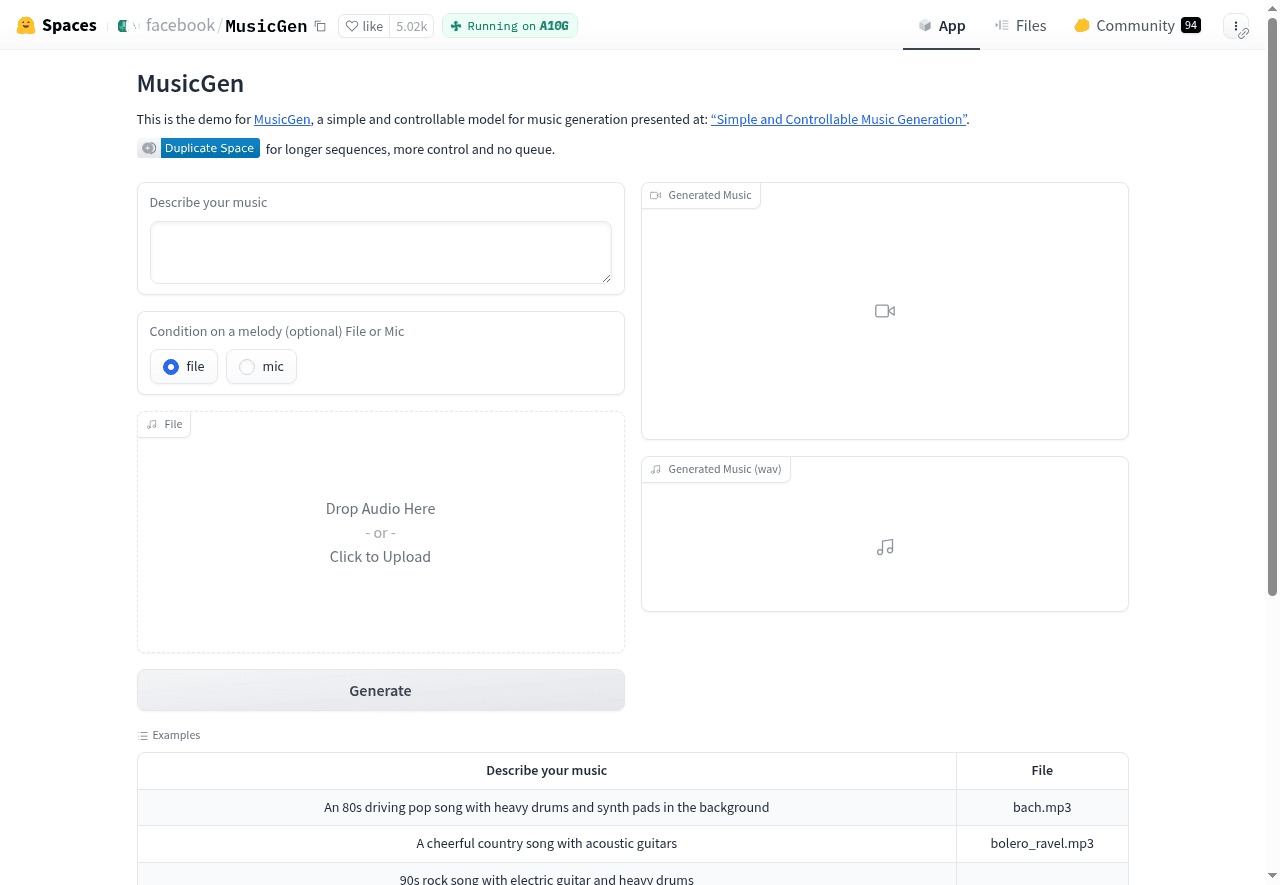Copy the MusicGen space name icon
1280x885 pixels.
pyautogui.click(x=320, y=26)
